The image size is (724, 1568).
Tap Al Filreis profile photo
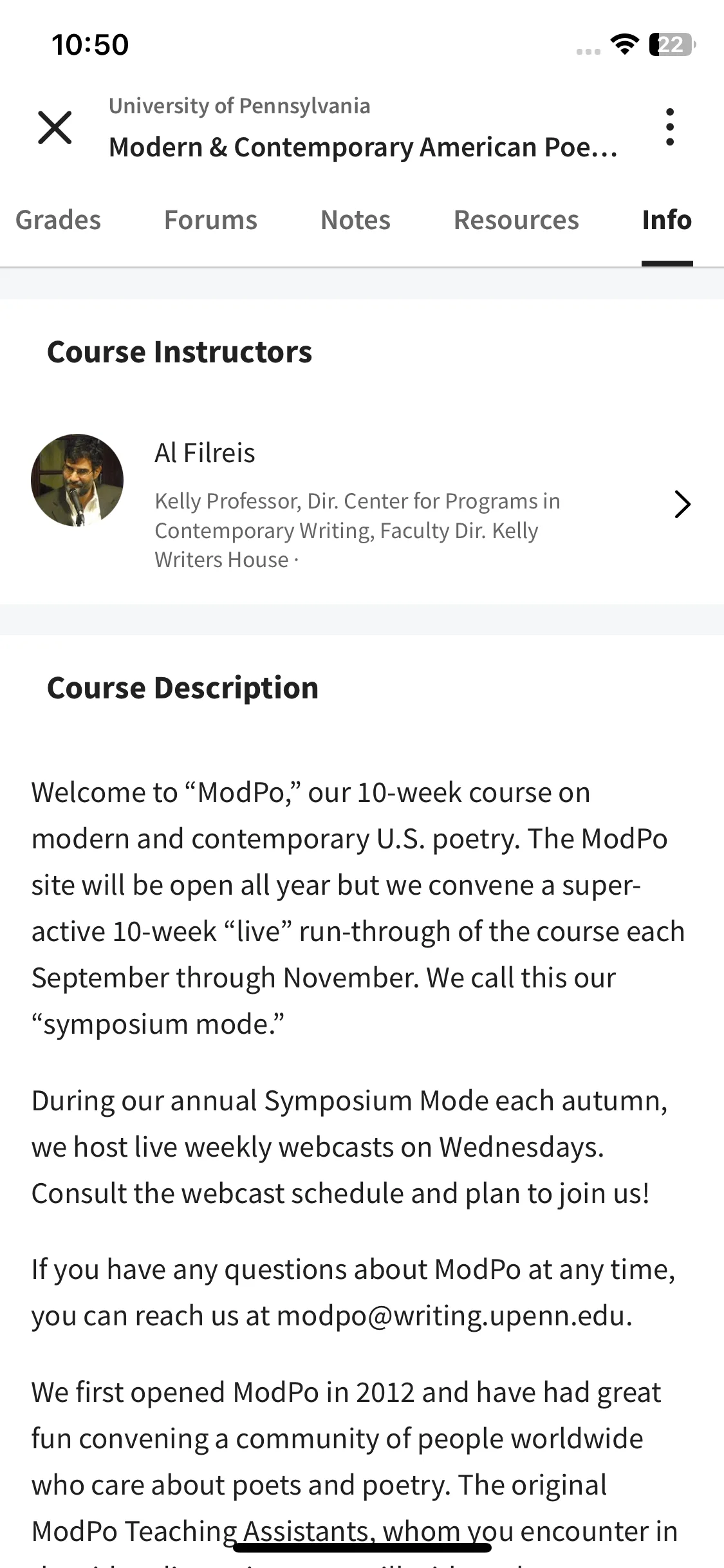(77, 480)
